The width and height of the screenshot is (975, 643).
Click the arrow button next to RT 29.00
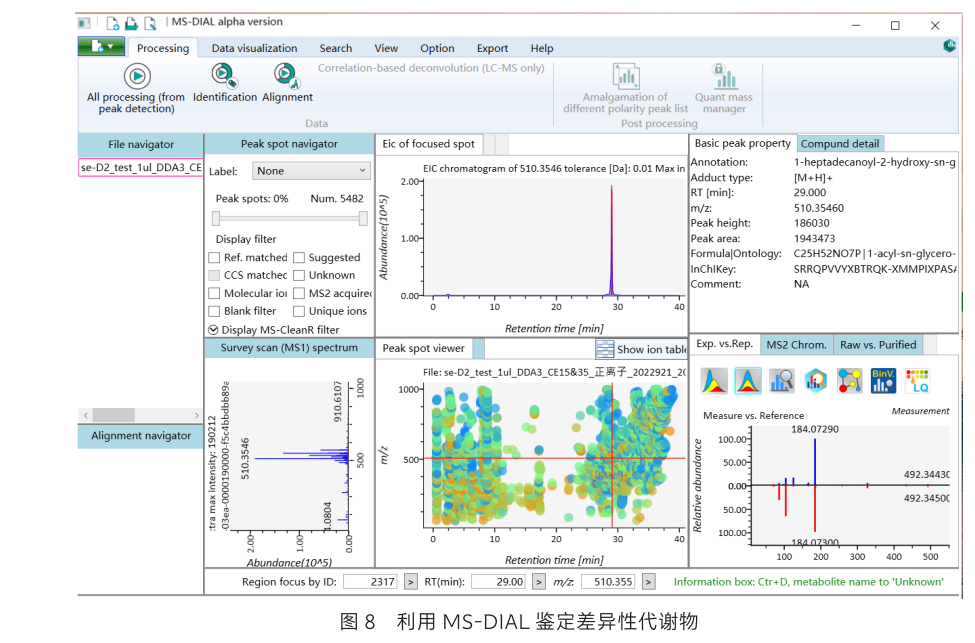tap(538, 581)
